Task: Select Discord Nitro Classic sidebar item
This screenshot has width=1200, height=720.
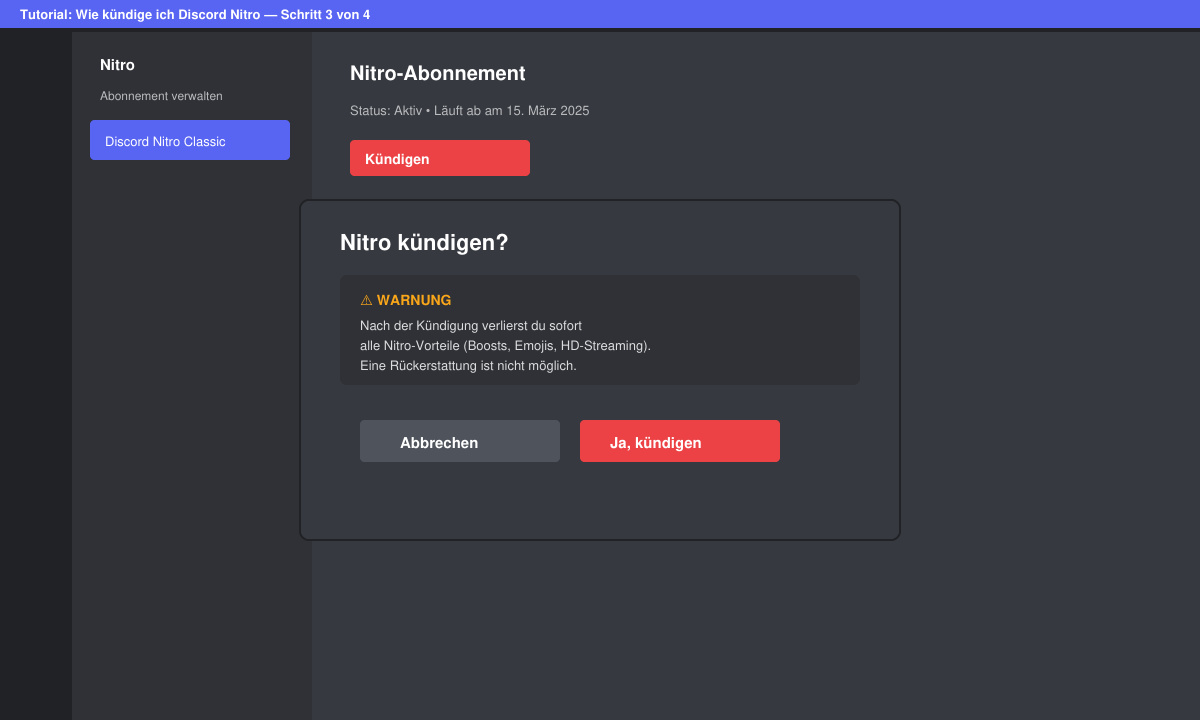Action: [190, 140]
